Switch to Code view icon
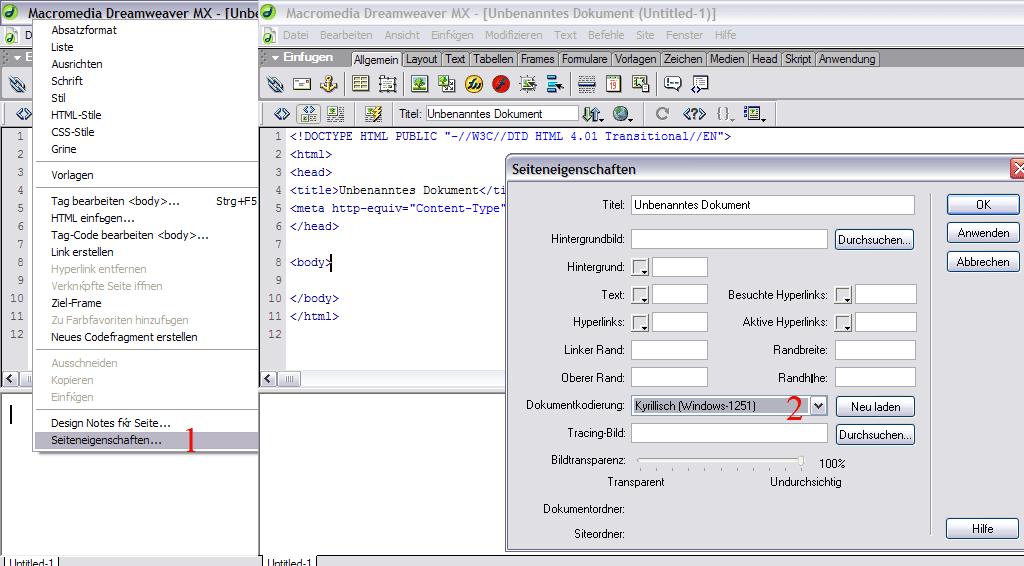Viewport: 1024px width, 566px height. 281,114
